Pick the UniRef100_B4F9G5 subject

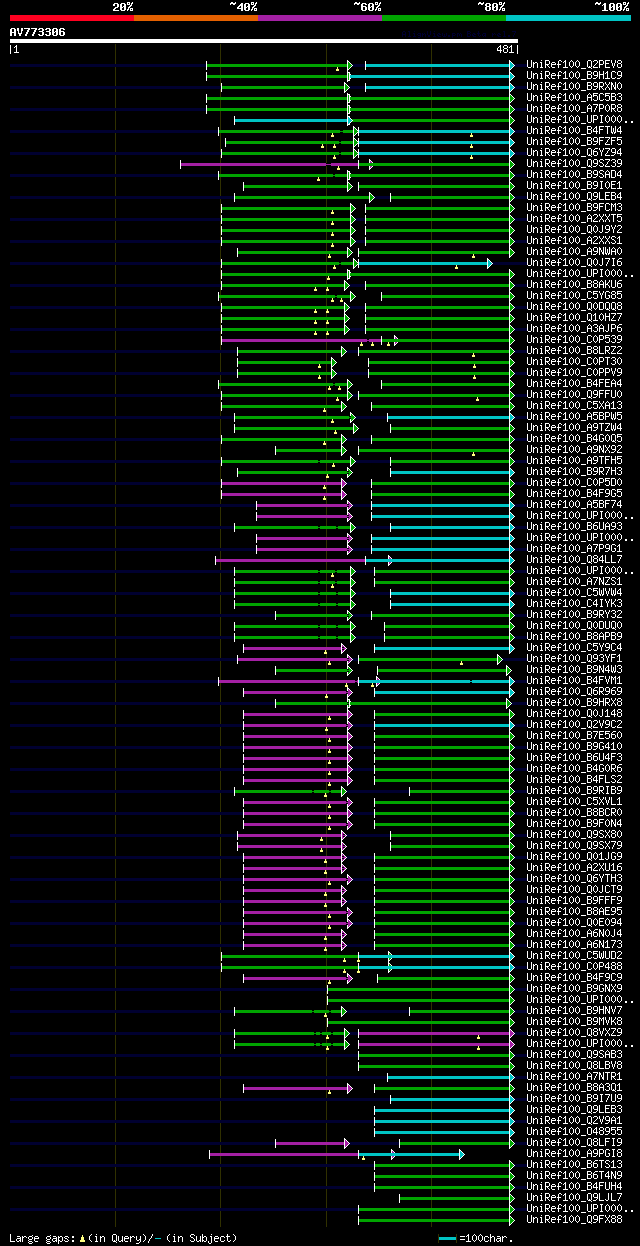(574, 493)
